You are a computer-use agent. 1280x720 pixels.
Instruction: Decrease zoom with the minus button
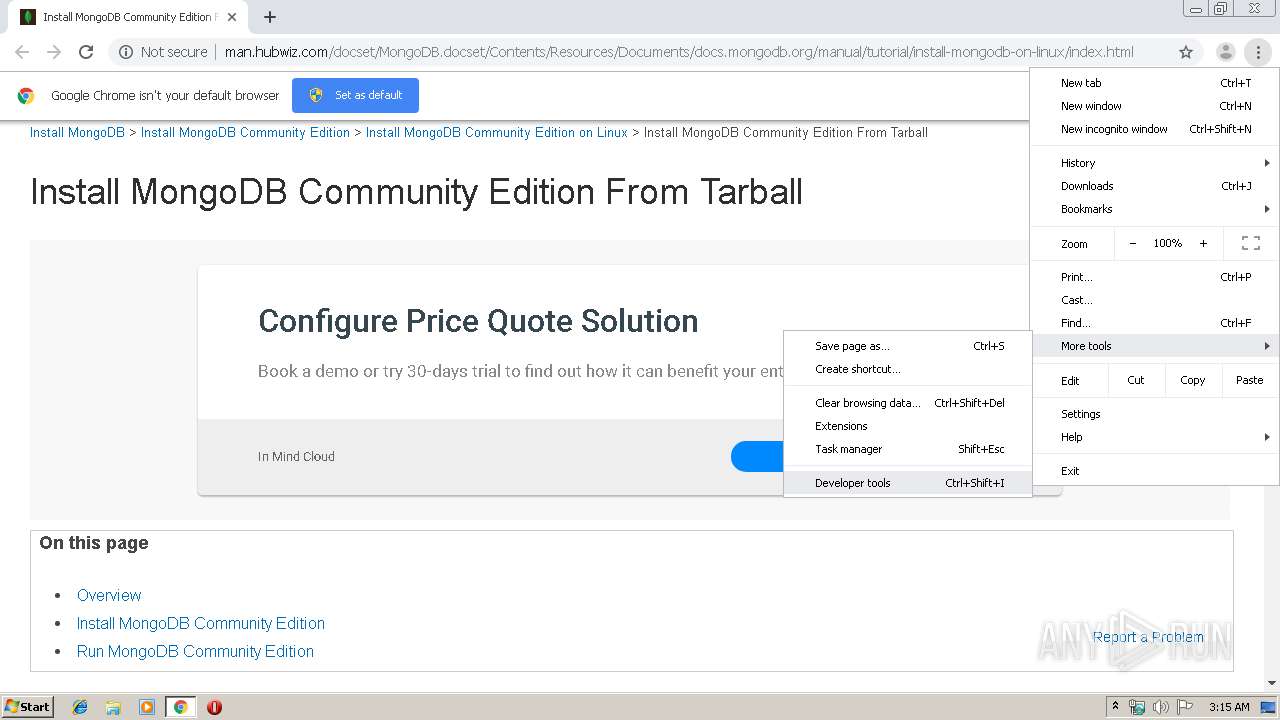[x=1132, y=243]
